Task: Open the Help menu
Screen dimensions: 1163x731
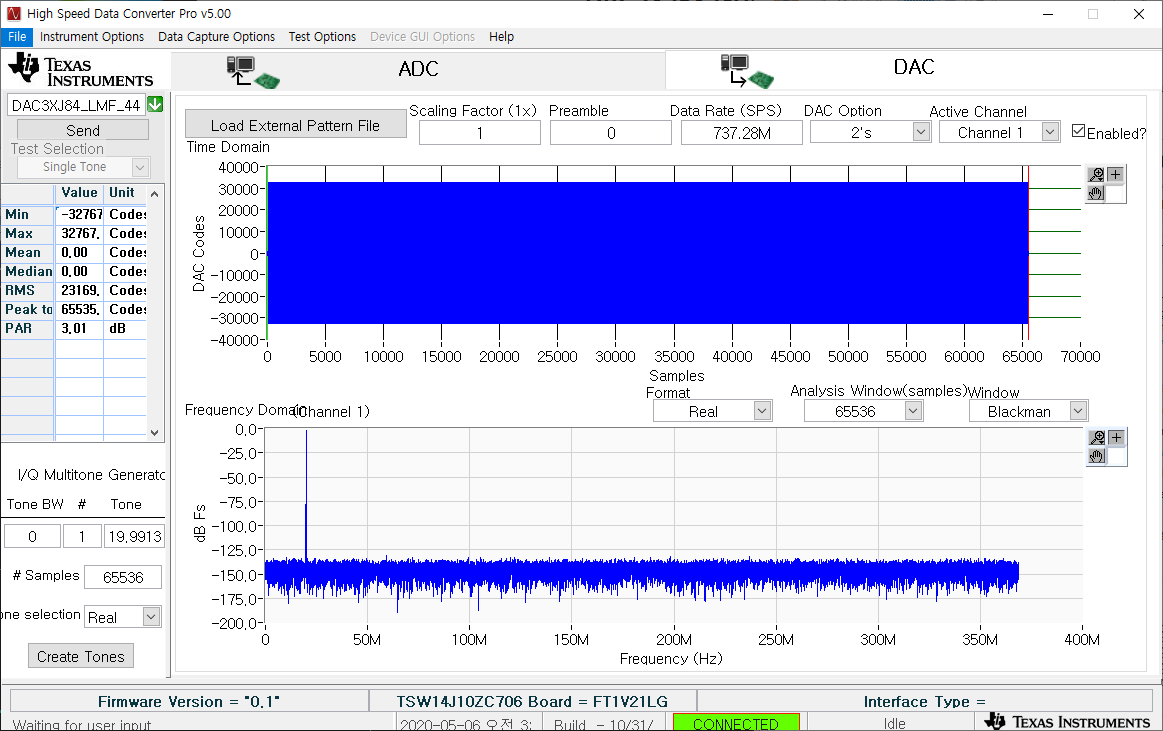Action: point(501,36)
